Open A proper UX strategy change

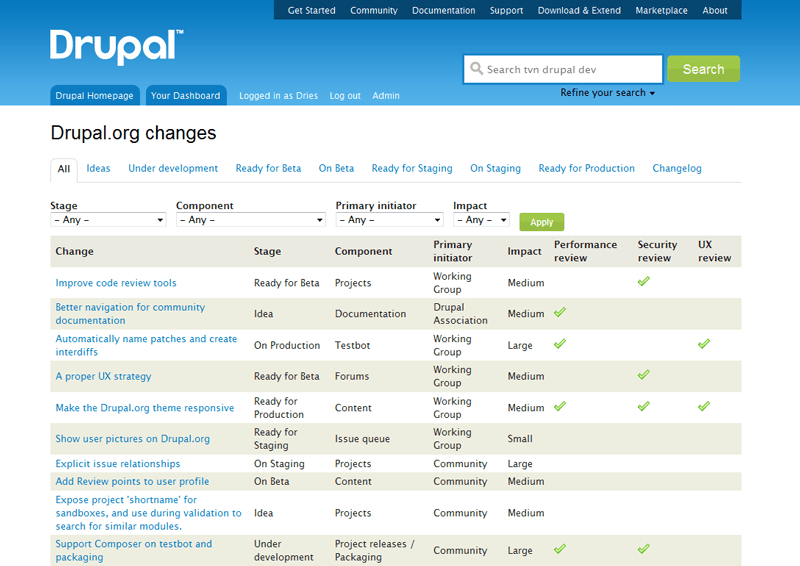(x=103, y=376)
